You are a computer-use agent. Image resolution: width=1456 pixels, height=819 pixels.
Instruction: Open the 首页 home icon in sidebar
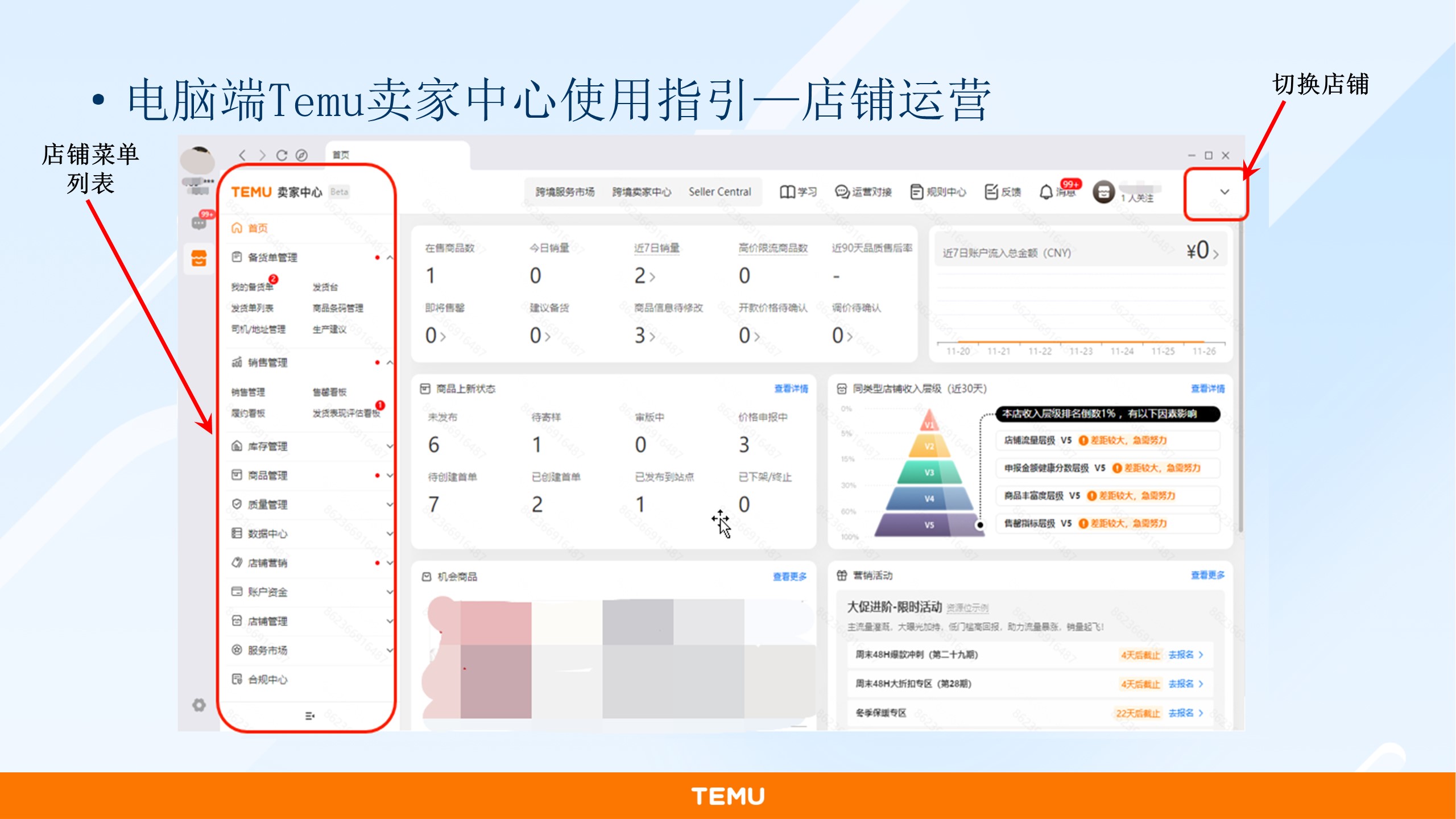pos(237,227)
